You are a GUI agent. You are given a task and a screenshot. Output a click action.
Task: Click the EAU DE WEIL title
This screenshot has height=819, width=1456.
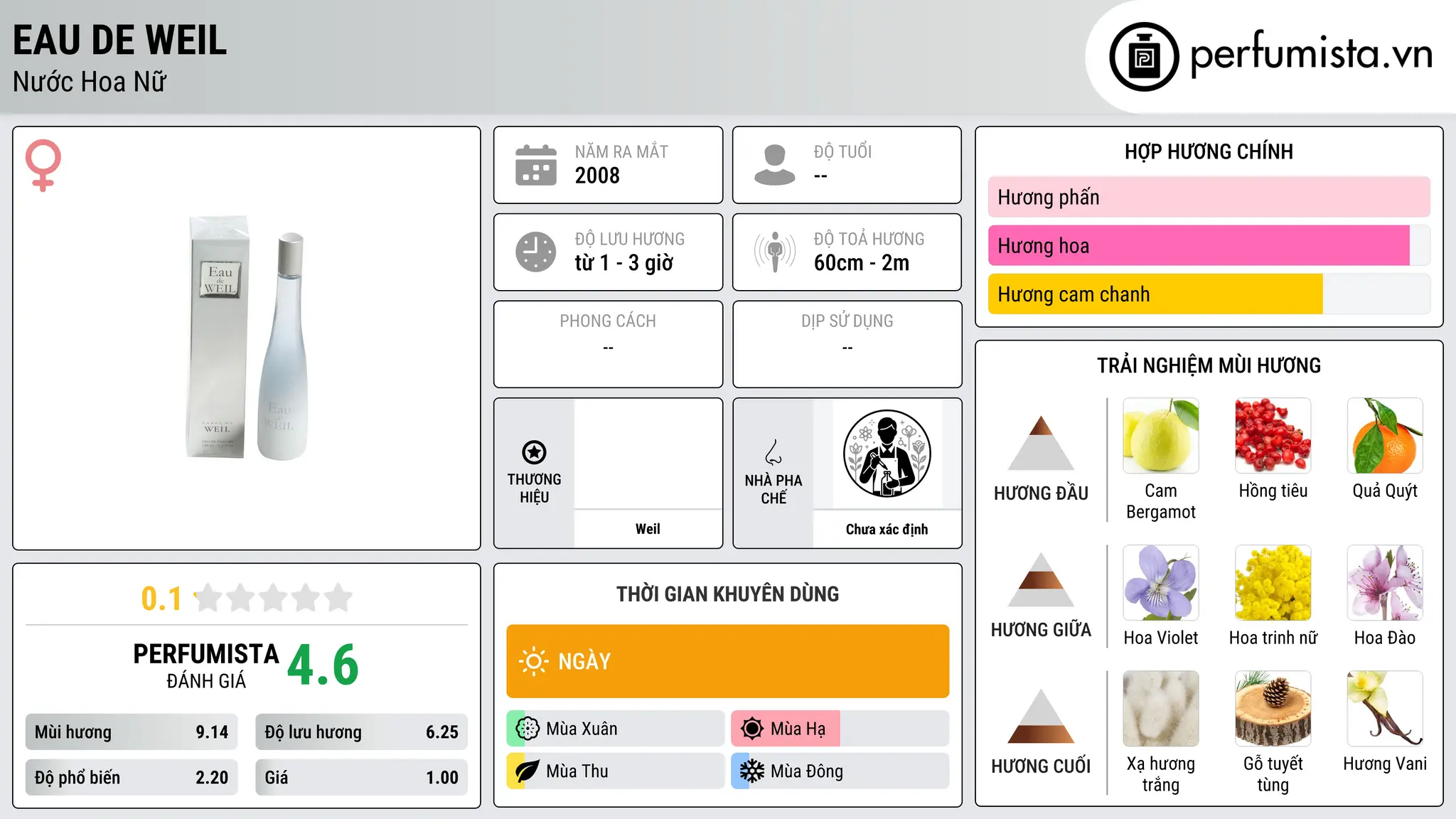(120, 41)
